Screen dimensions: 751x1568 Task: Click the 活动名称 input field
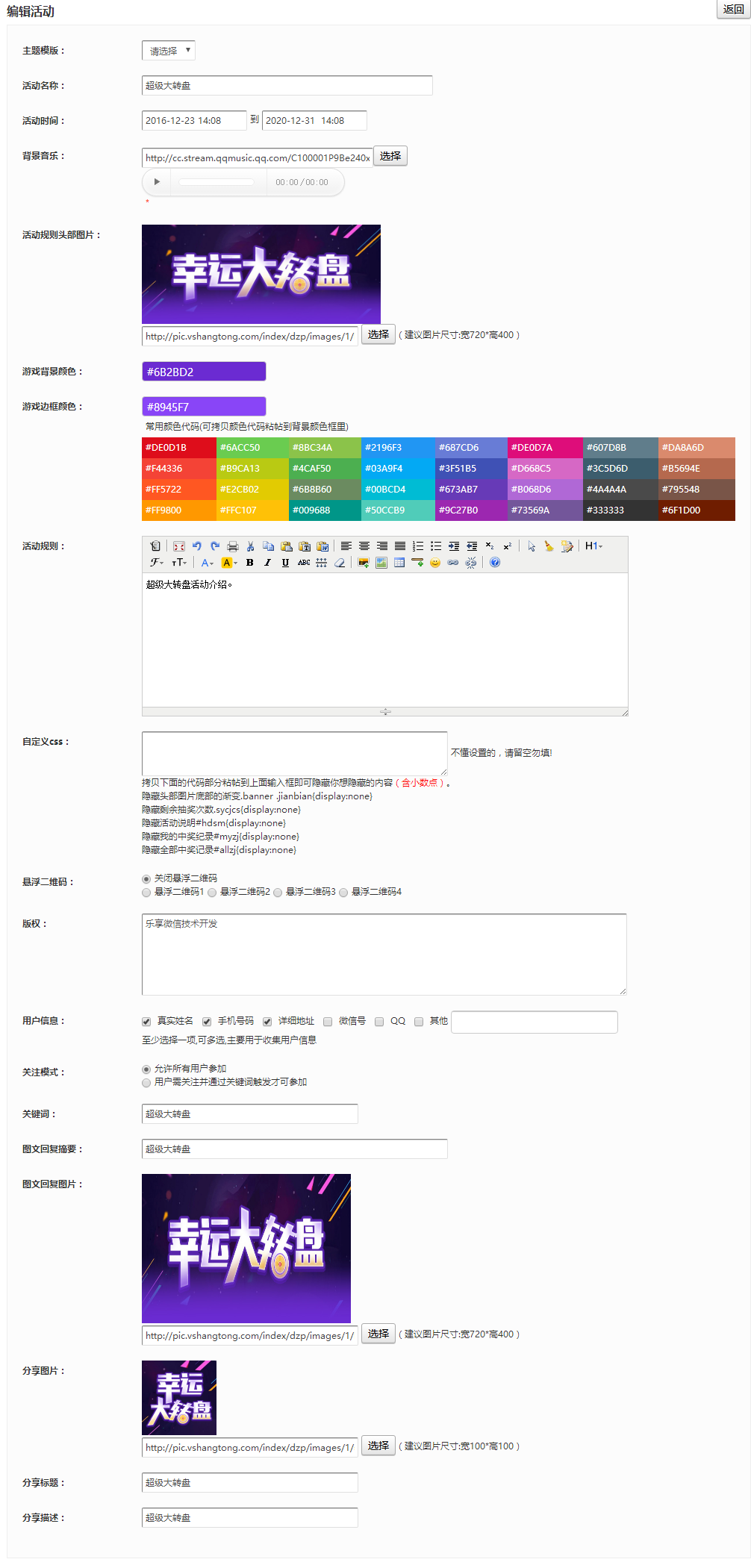[287, 86]
